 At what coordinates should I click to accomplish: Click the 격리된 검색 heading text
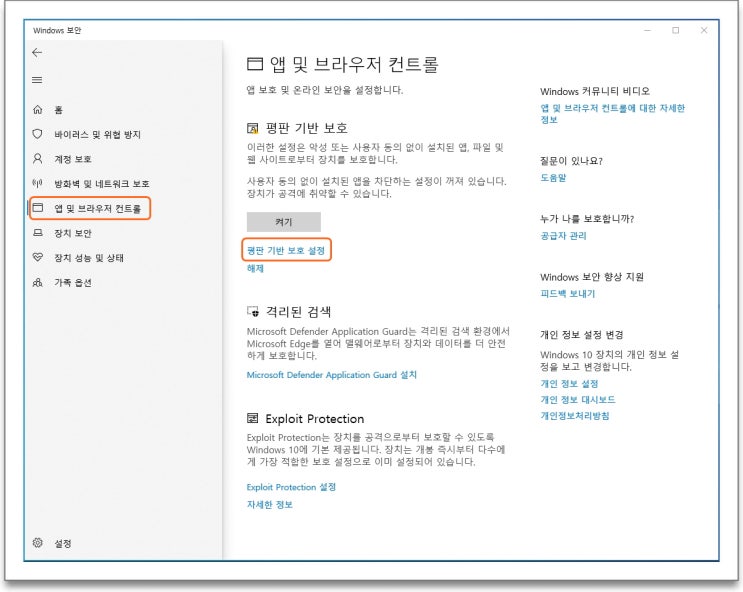298,312
